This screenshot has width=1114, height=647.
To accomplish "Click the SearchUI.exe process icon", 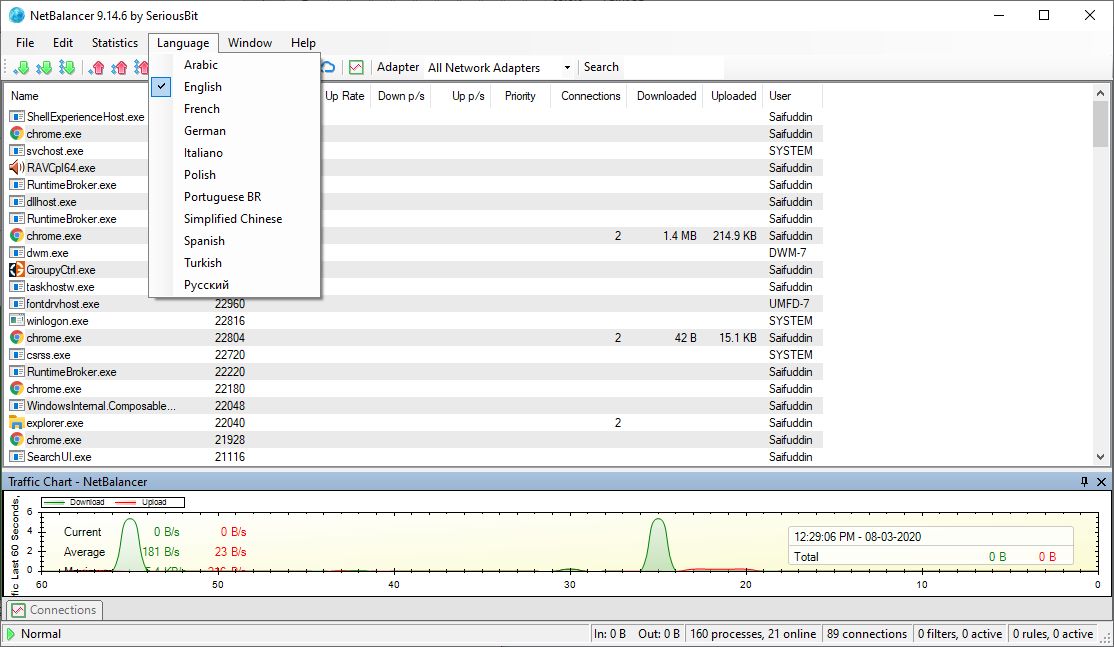I will click(x=17, y=457).
